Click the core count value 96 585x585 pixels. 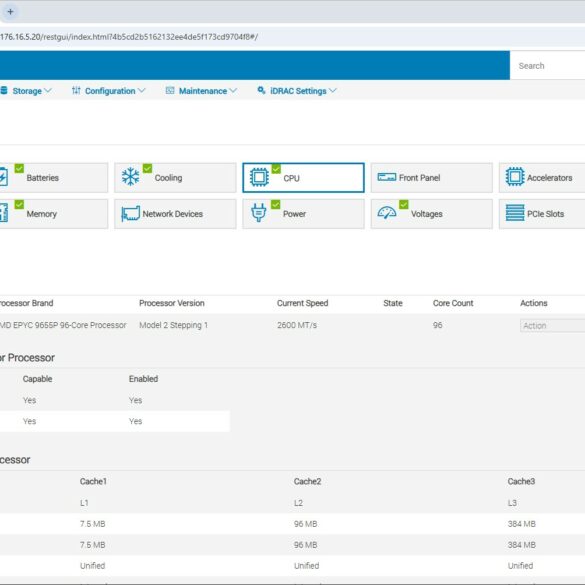(438, 325)
